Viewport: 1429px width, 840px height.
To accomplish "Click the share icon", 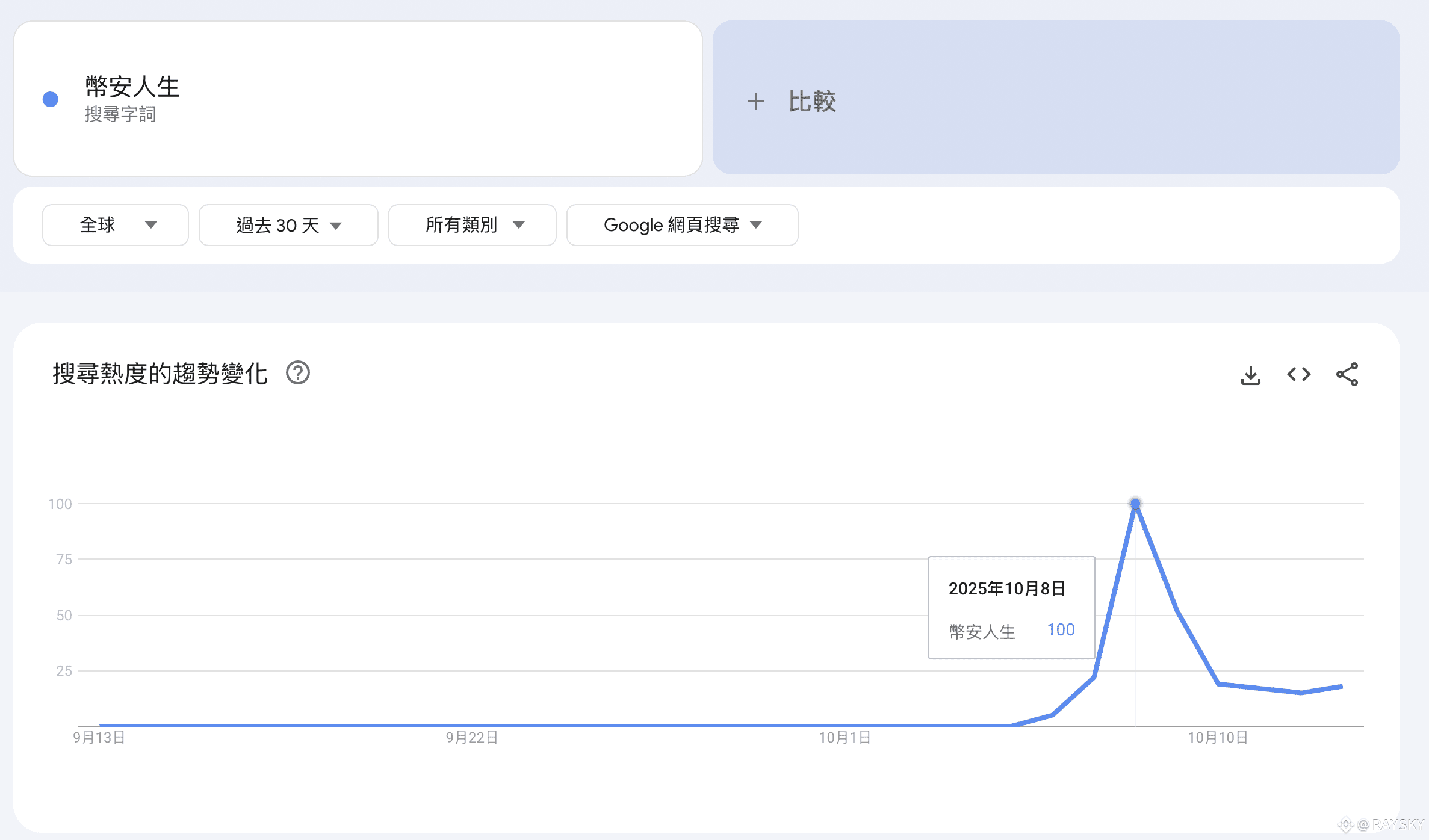I will [1347, 375].
